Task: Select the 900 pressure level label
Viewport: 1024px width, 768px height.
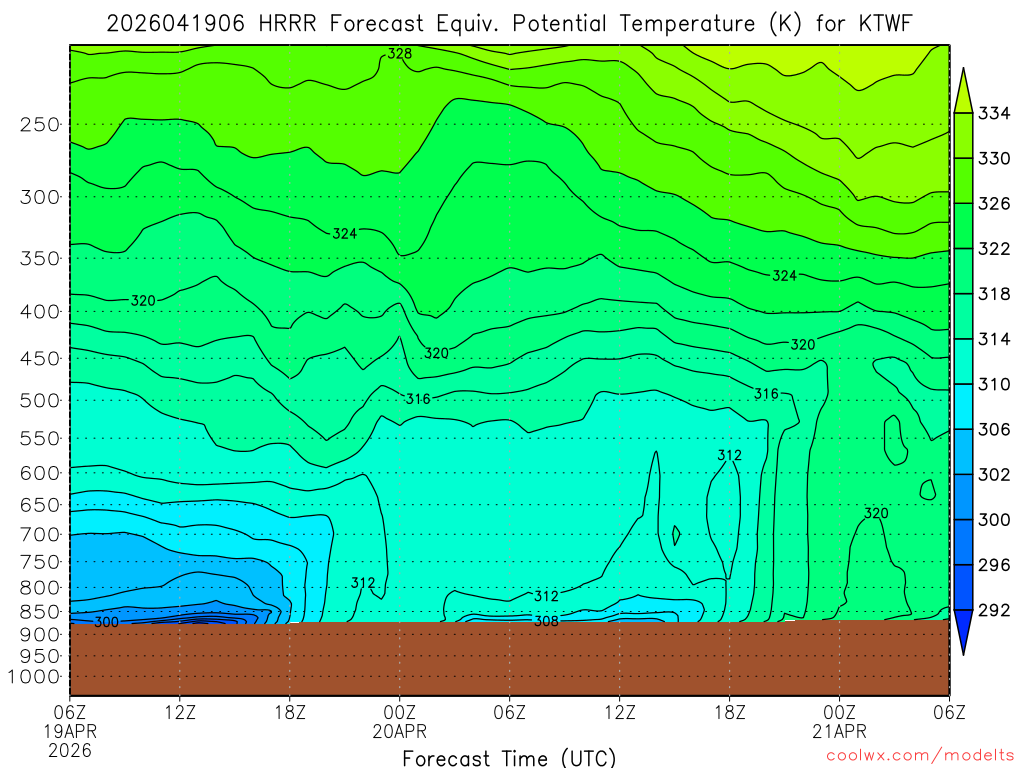Action: click(40, 635)
